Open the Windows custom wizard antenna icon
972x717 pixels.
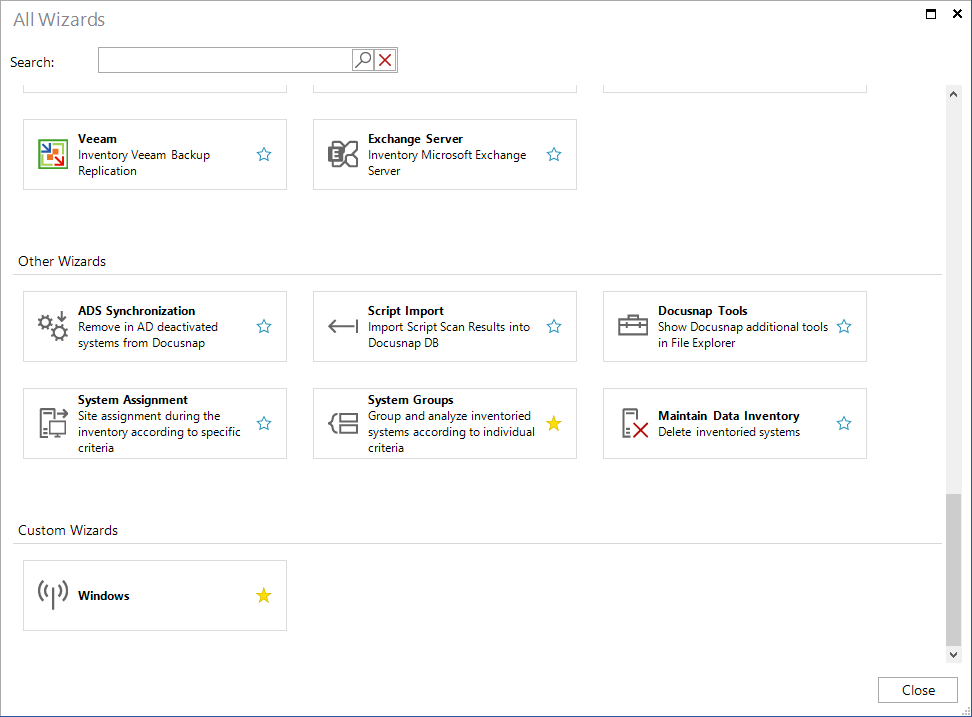click(52, 595)
